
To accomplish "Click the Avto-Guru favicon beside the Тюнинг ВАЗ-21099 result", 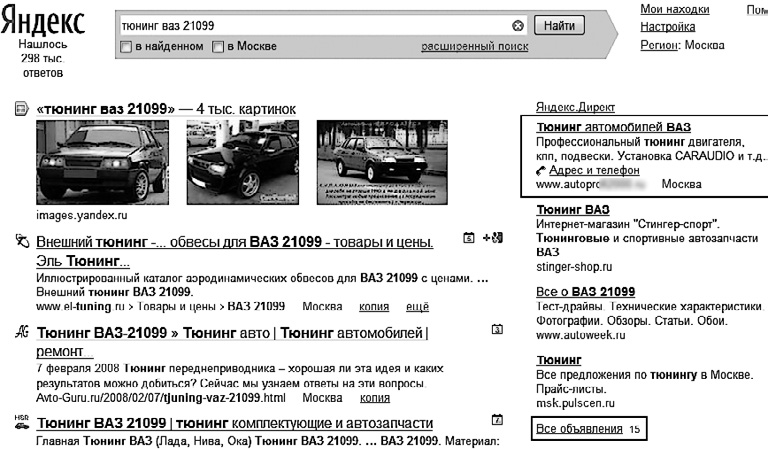I will pyautogui.click(x=22, y=332).
